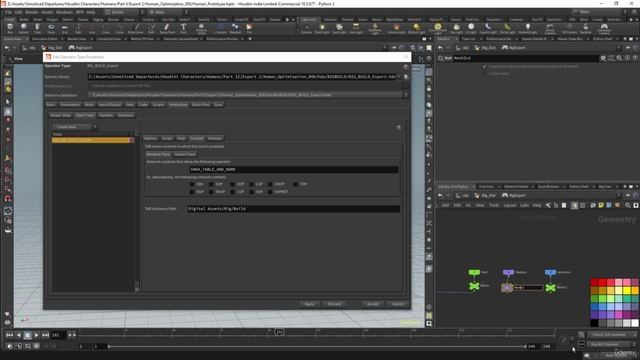Pick the red swatch in color palette

(x=595, y=282)
